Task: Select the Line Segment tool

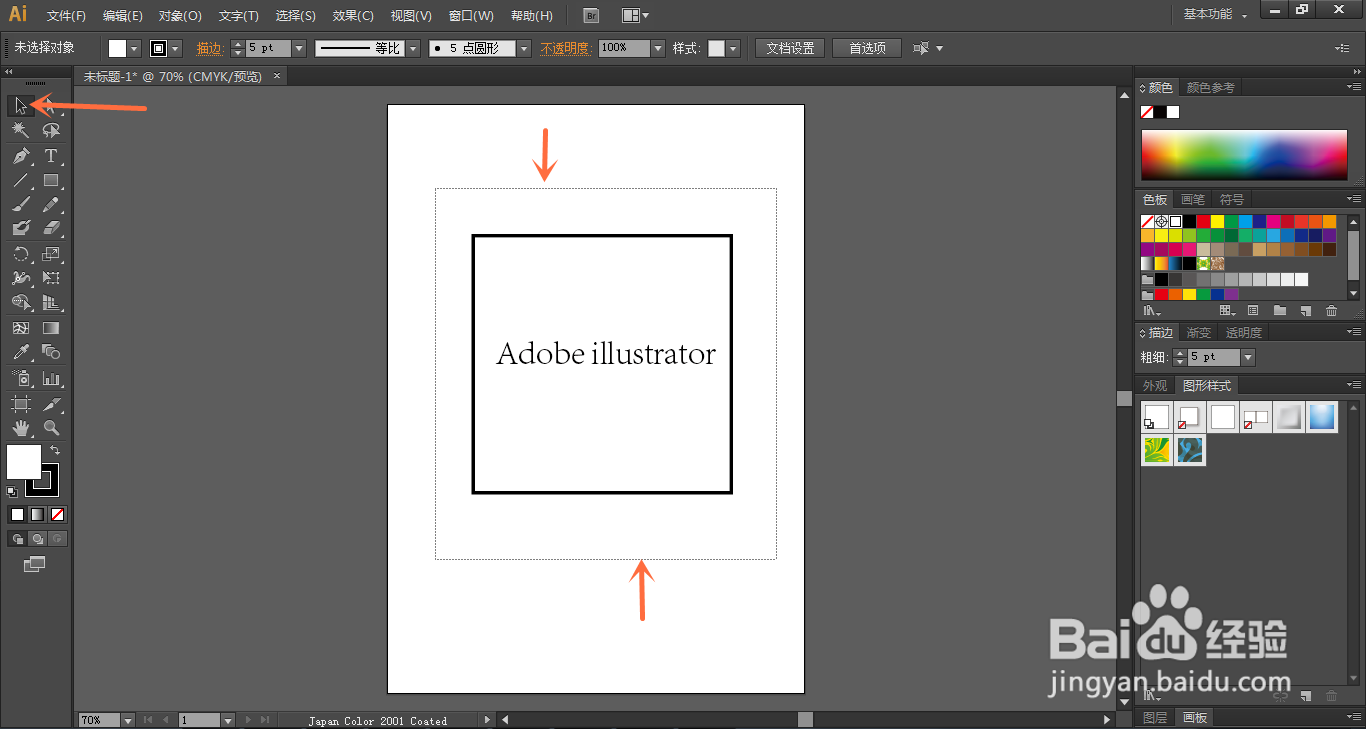Action: coord(21,181)
